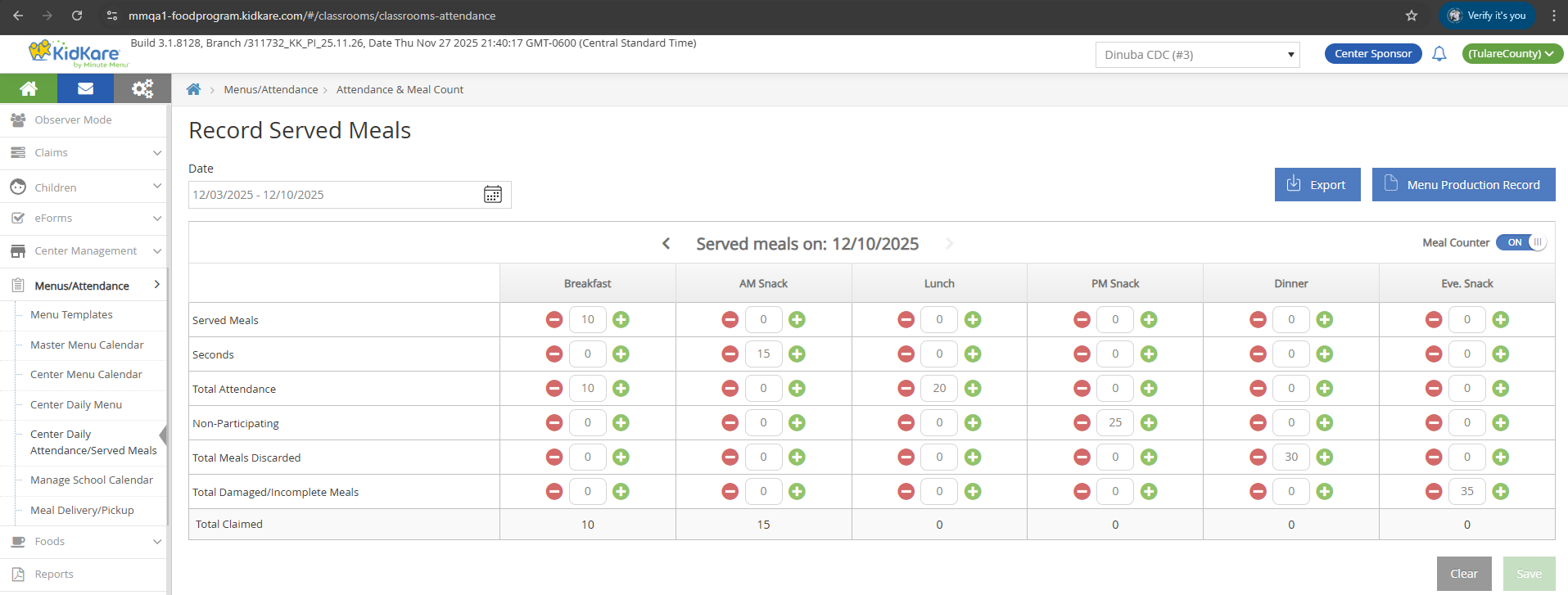Open the Menu Production Record

coord(1463,185)
